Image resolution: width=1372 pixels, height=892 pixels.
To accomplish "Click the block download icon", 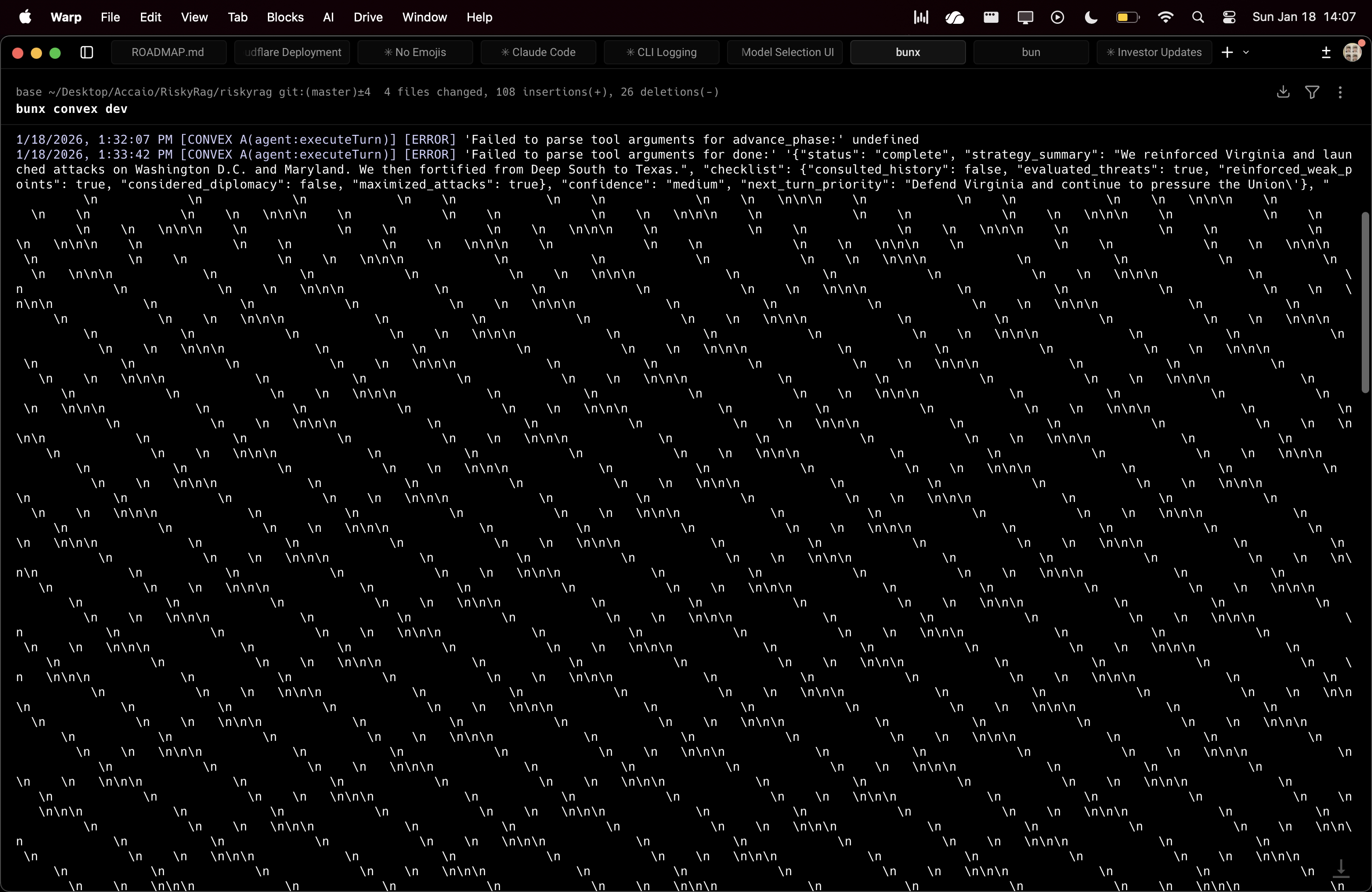I will click(1283, 92).
